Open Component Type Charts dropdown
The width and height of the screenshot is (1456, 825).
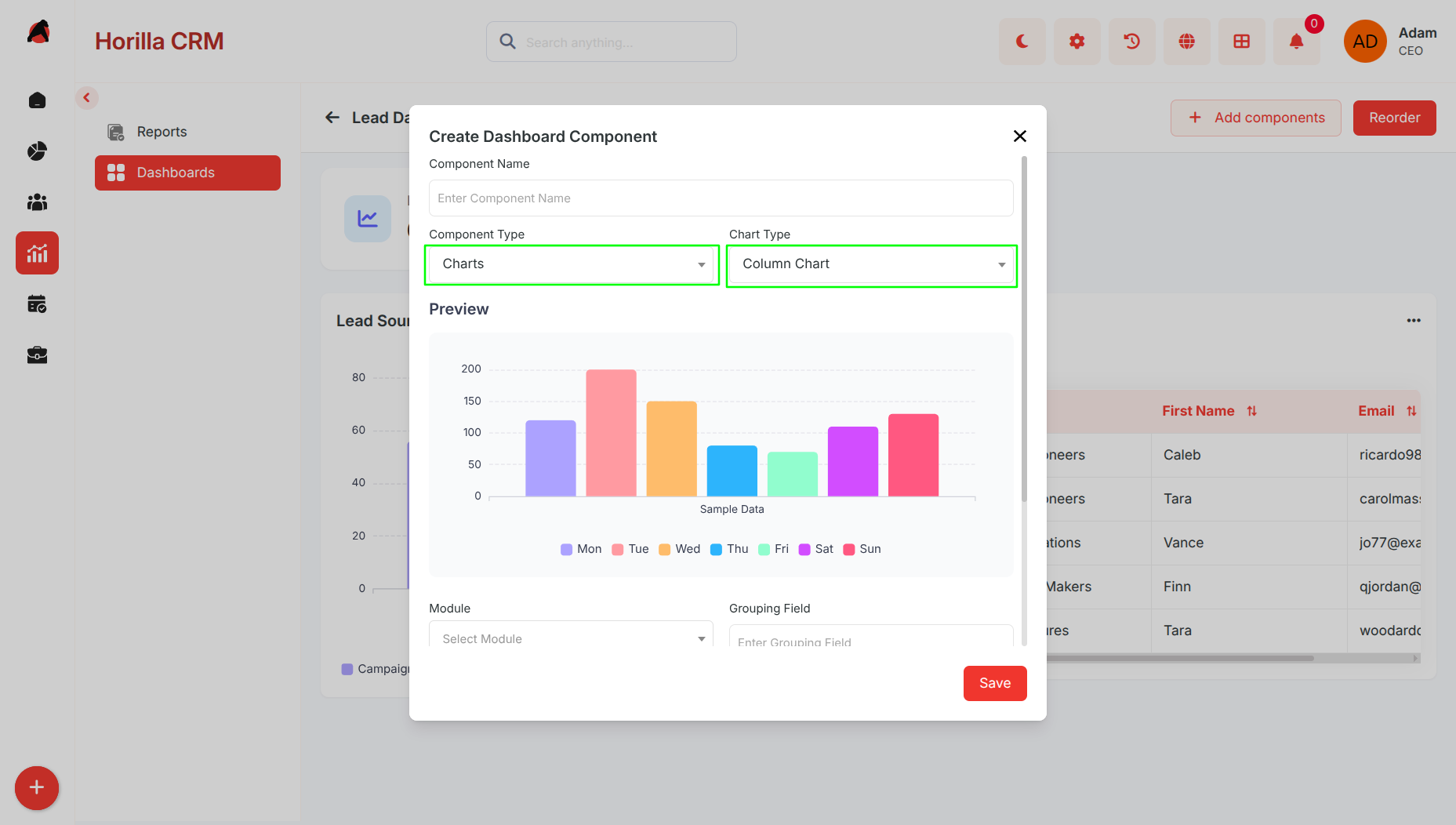tap(572, 264)
